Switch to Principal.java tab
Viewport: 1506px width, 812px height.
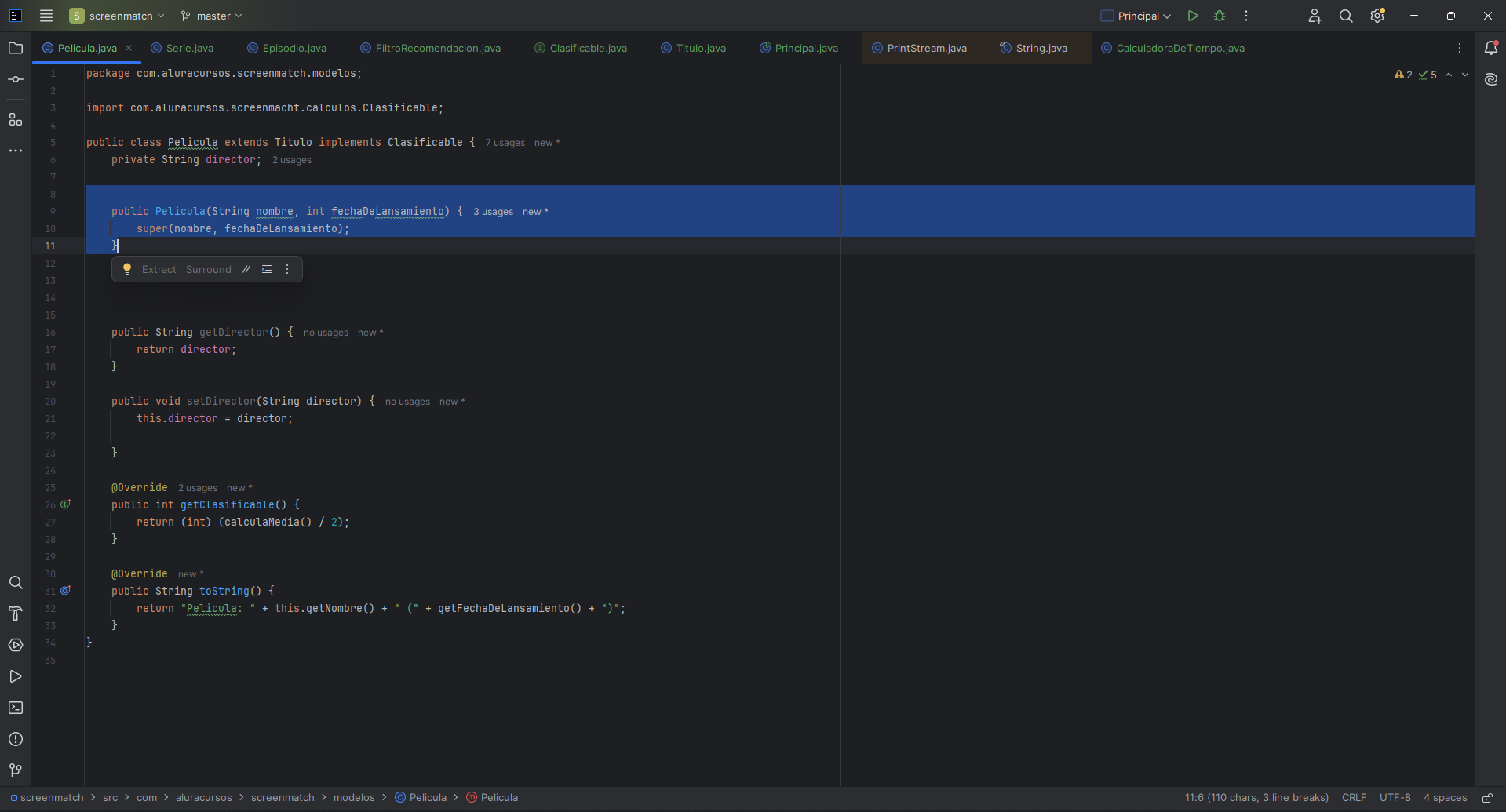(806, 48)
